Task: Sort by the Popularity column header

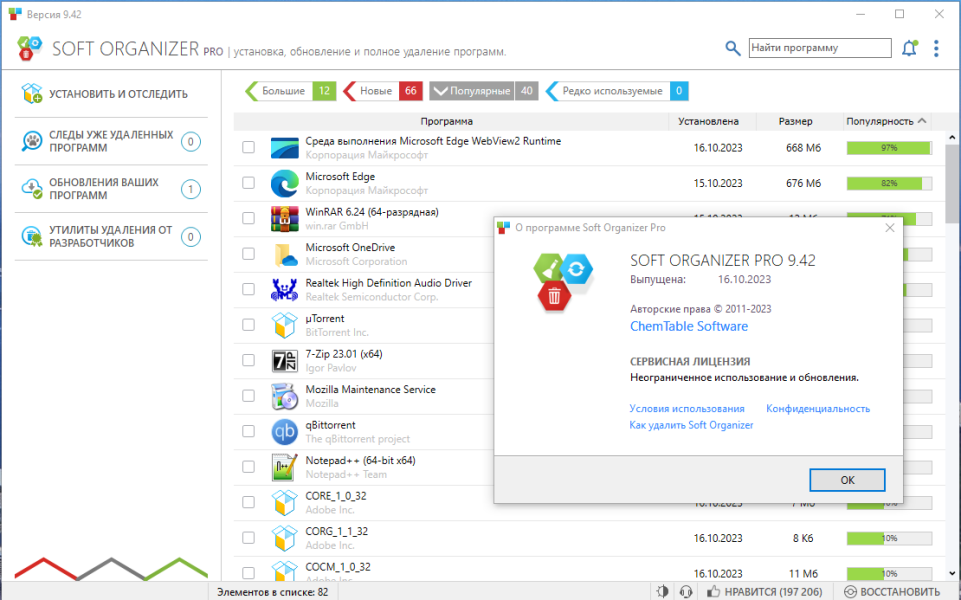Action: (886, 121)
